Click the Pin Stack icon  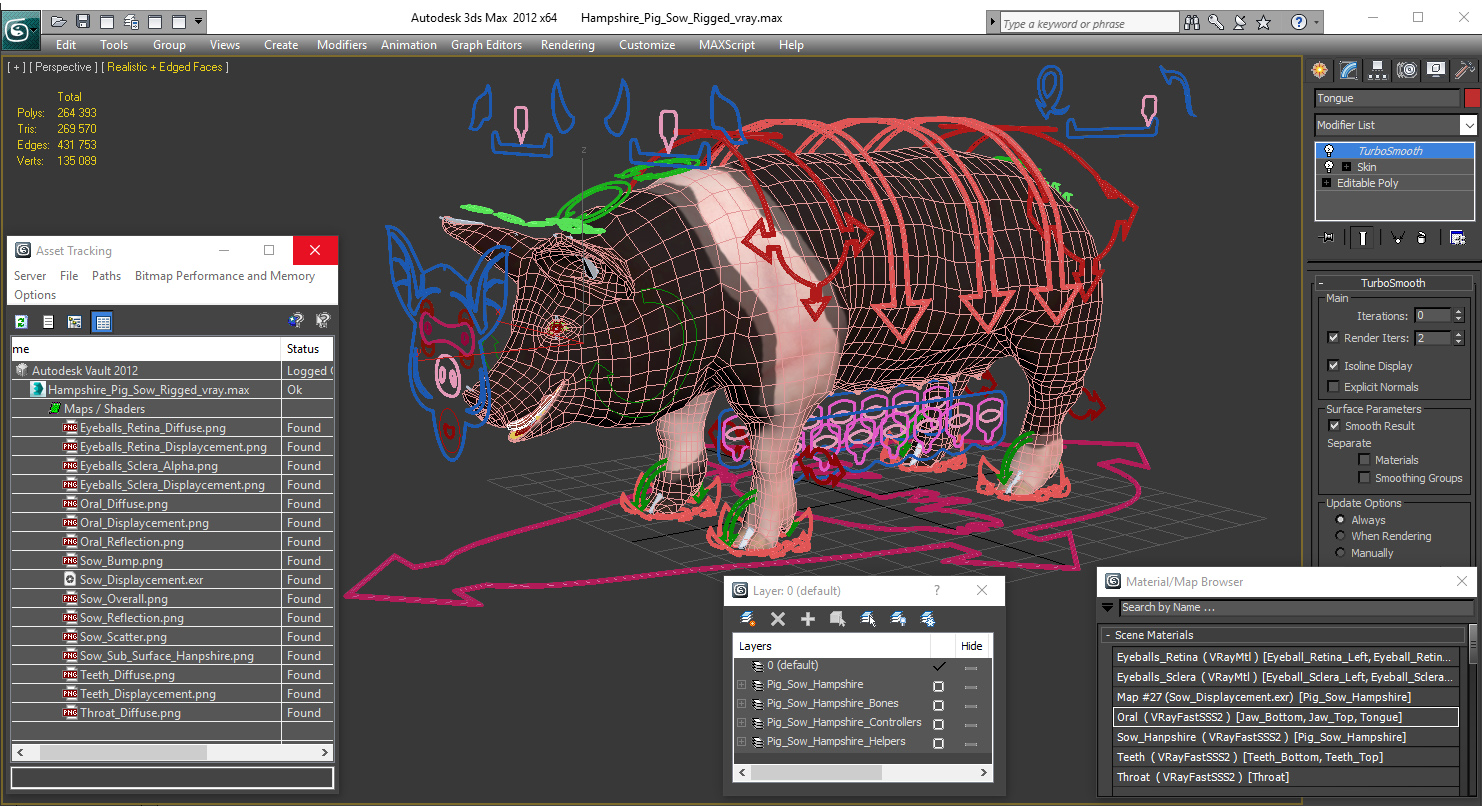1328,238
